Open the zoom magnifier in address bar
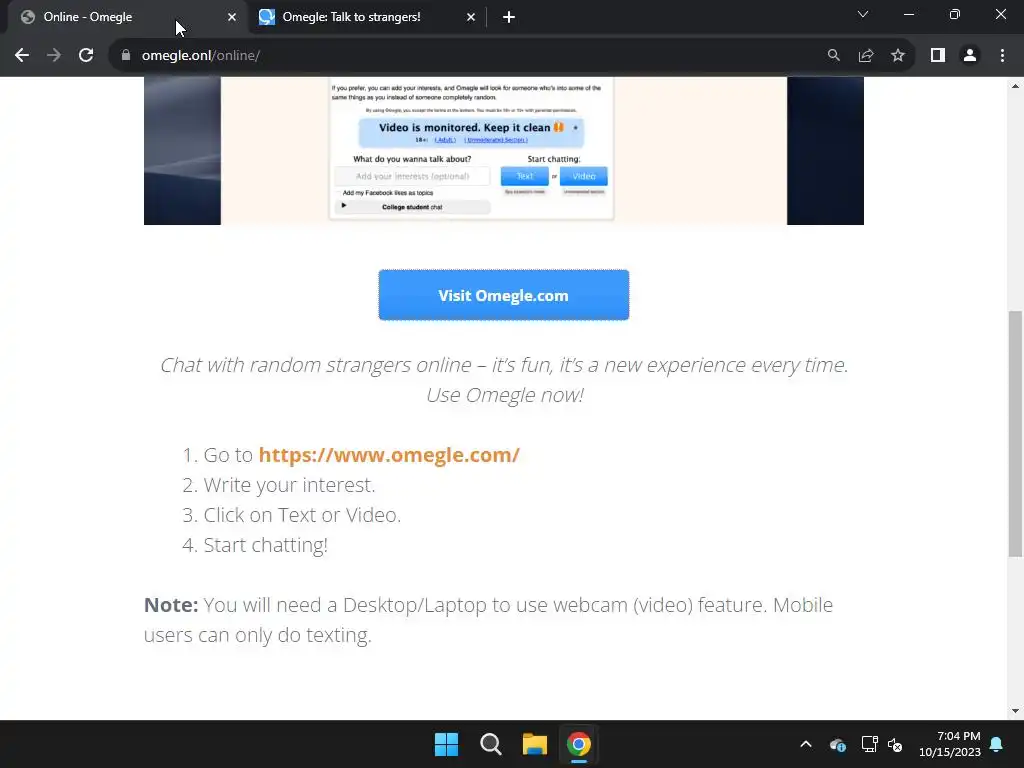 [x=833, y=56]
